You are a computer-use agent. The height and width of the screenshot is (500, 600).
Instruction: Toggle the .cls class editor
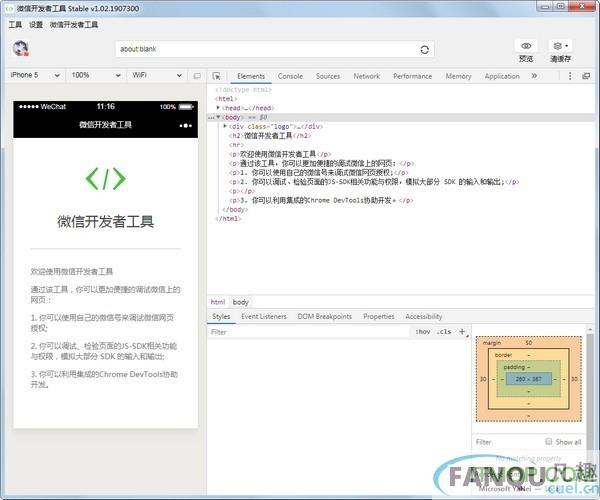(444, 332)
